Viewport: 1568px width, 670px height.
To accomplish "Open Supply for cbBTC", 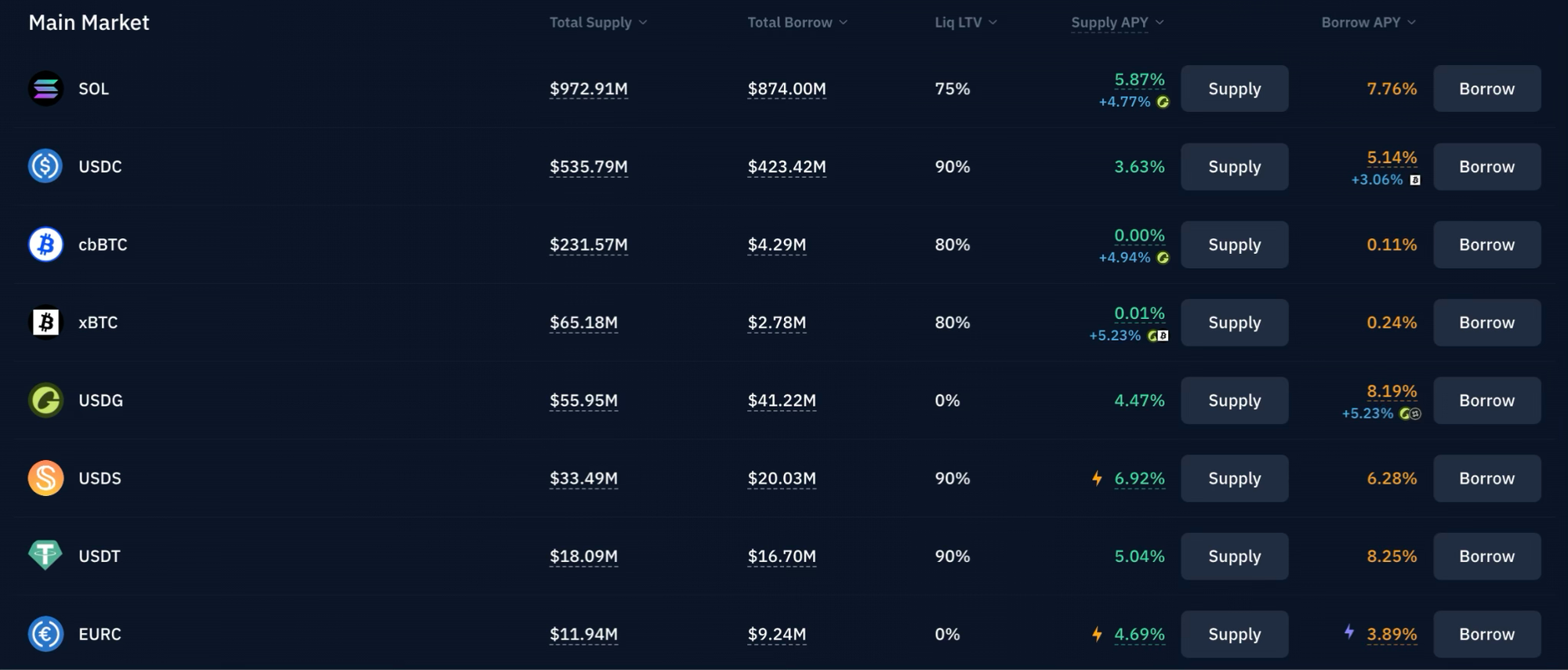I will click(1234, 244).
